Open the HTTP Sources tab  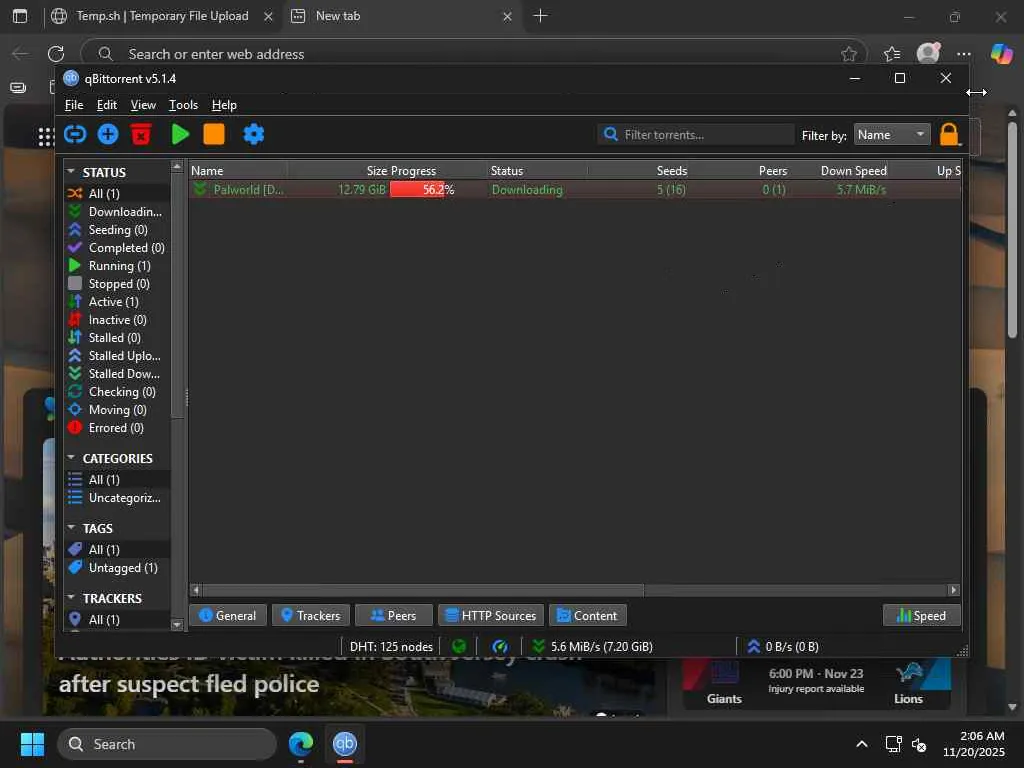490,615
